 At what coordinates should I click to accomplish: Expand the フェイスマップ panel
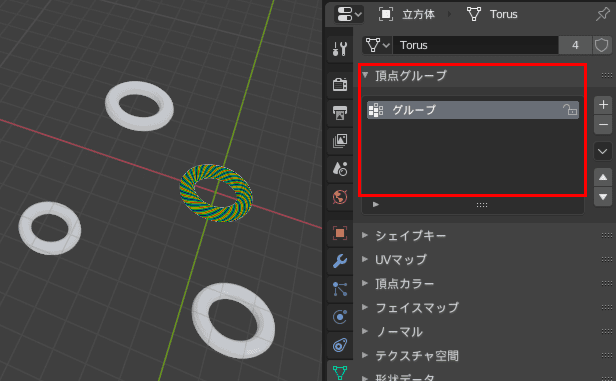[x=365, y=307]
